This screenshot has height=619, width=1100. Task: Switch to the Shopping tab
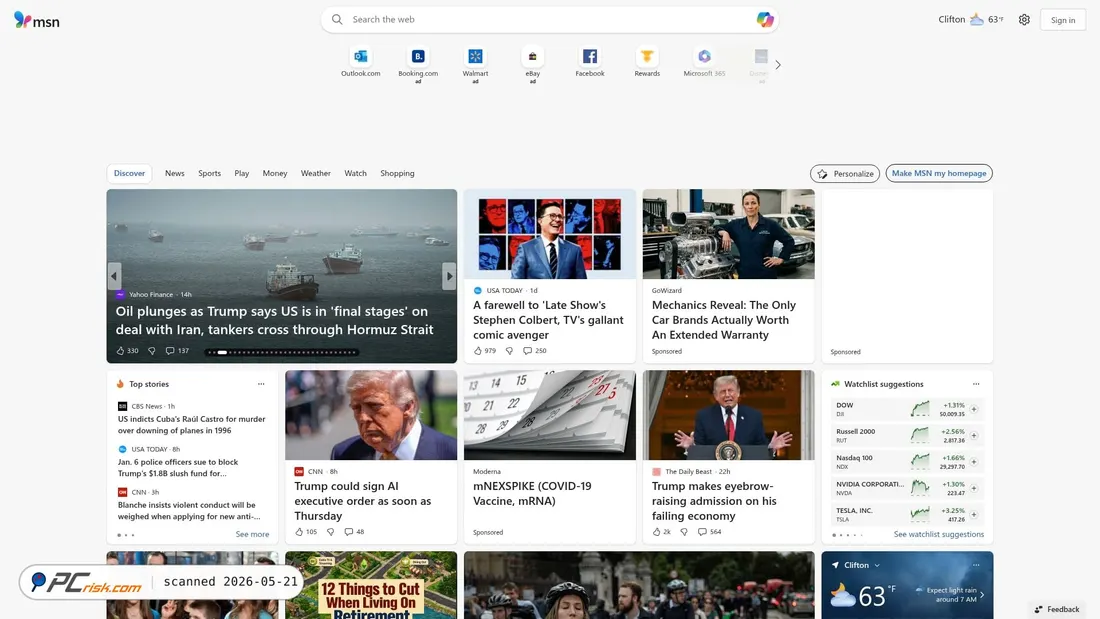397,173
